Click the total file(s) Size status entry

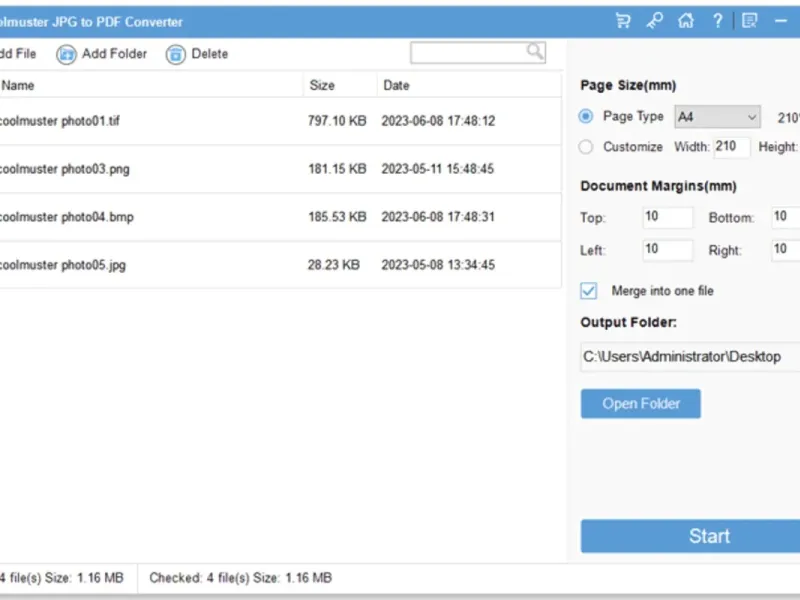pyautogui.click(x=62, y=578)
